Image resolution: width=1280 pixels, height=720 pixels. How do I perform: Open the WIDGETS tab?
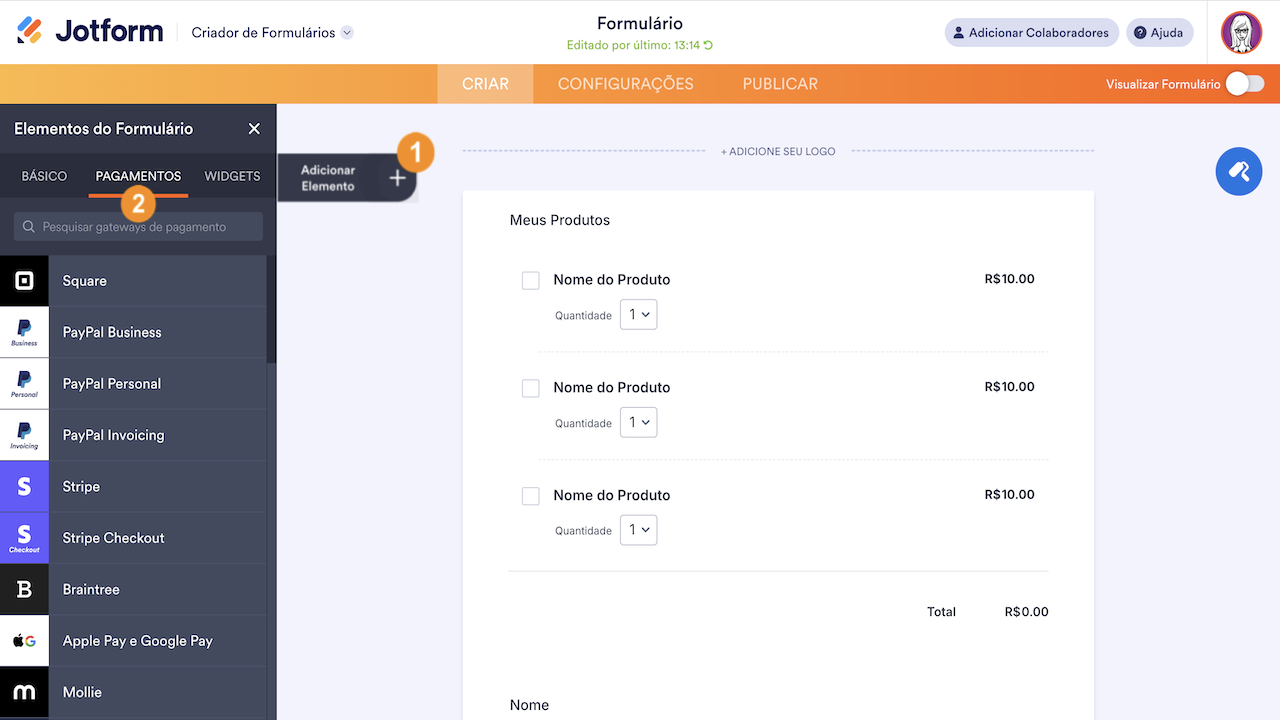(232, 176)
